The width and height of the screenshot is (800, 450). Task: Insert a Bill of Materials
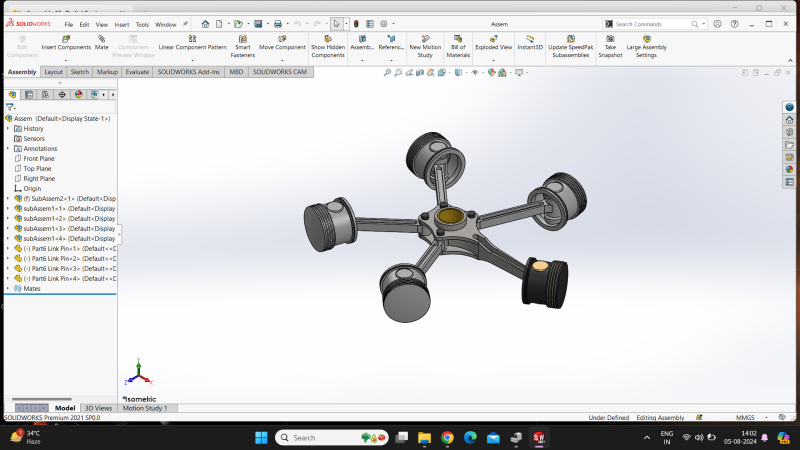(458, 46)
